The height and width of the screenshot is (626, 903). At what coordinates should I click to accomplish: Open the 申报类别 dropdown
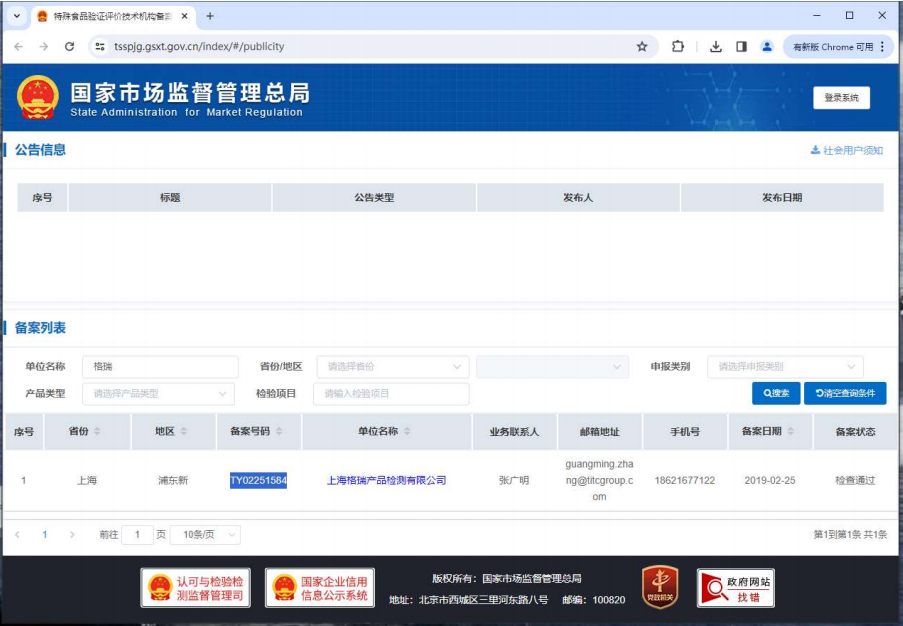[x=784, y=367]
